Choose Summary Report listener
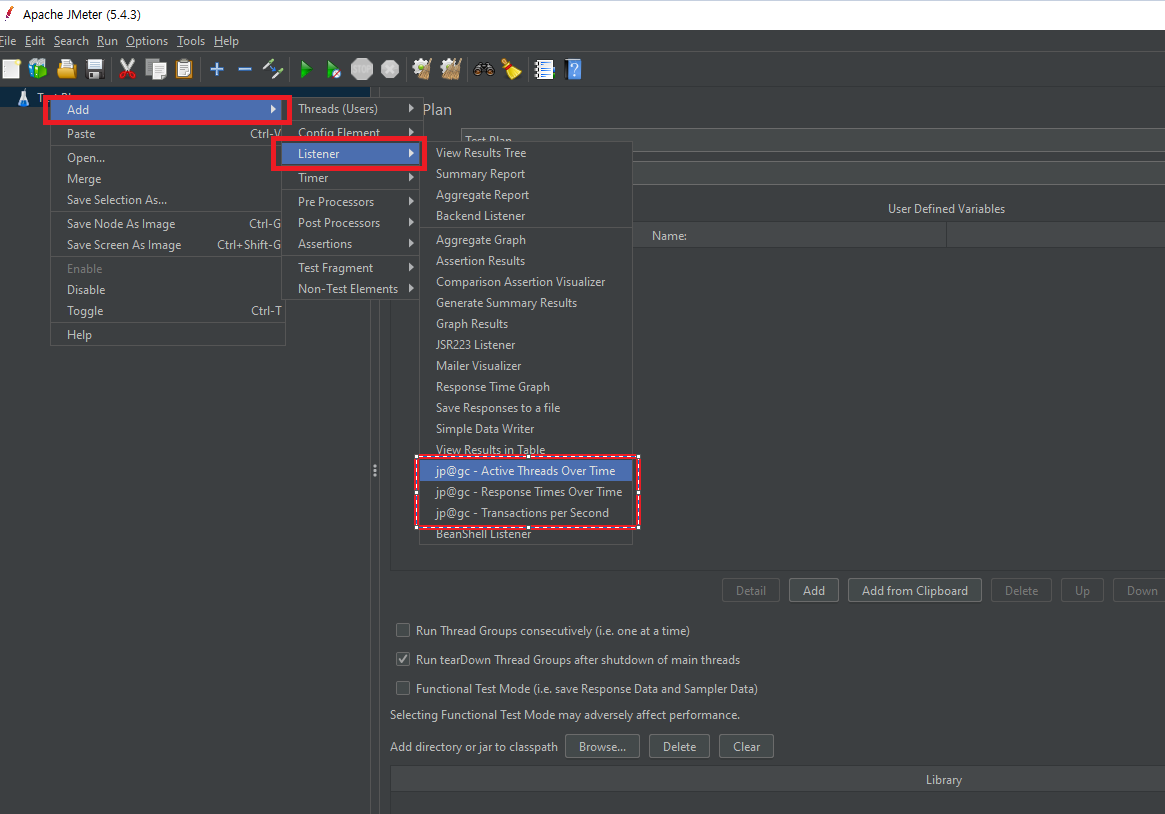Viewport: 1165px width, 814px height. click(x=526, y=174)
